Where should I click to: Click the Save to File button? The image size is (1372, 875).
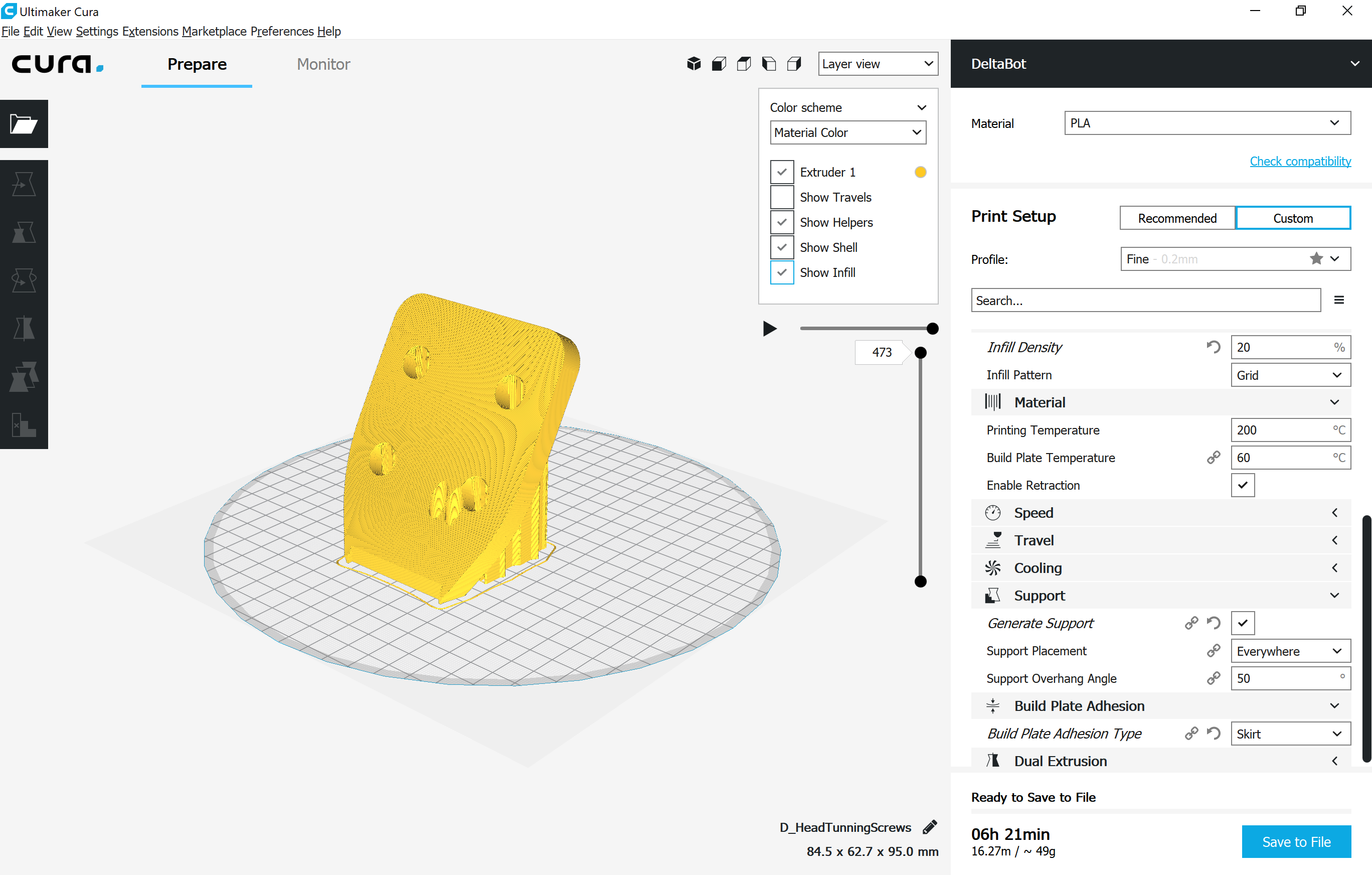click(x=1296, y=841)
